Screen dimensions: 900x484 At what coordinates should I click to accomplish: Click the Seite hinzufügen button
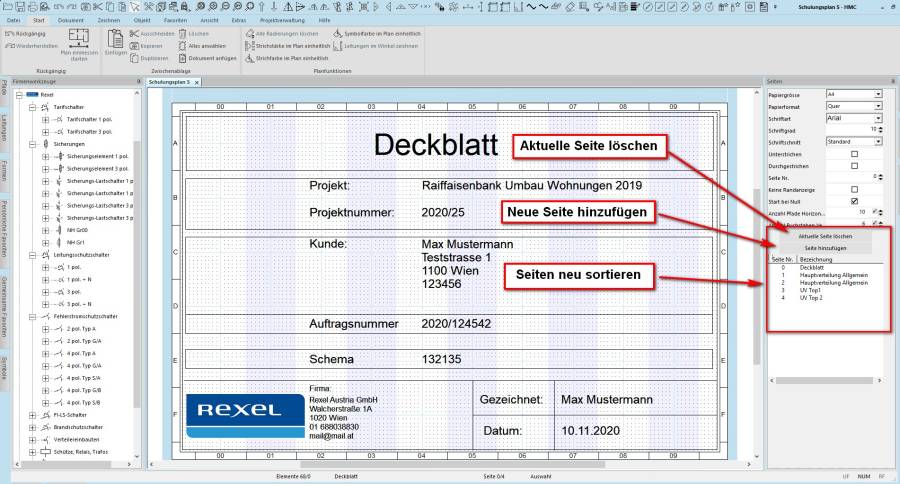(x=825, y=247)
